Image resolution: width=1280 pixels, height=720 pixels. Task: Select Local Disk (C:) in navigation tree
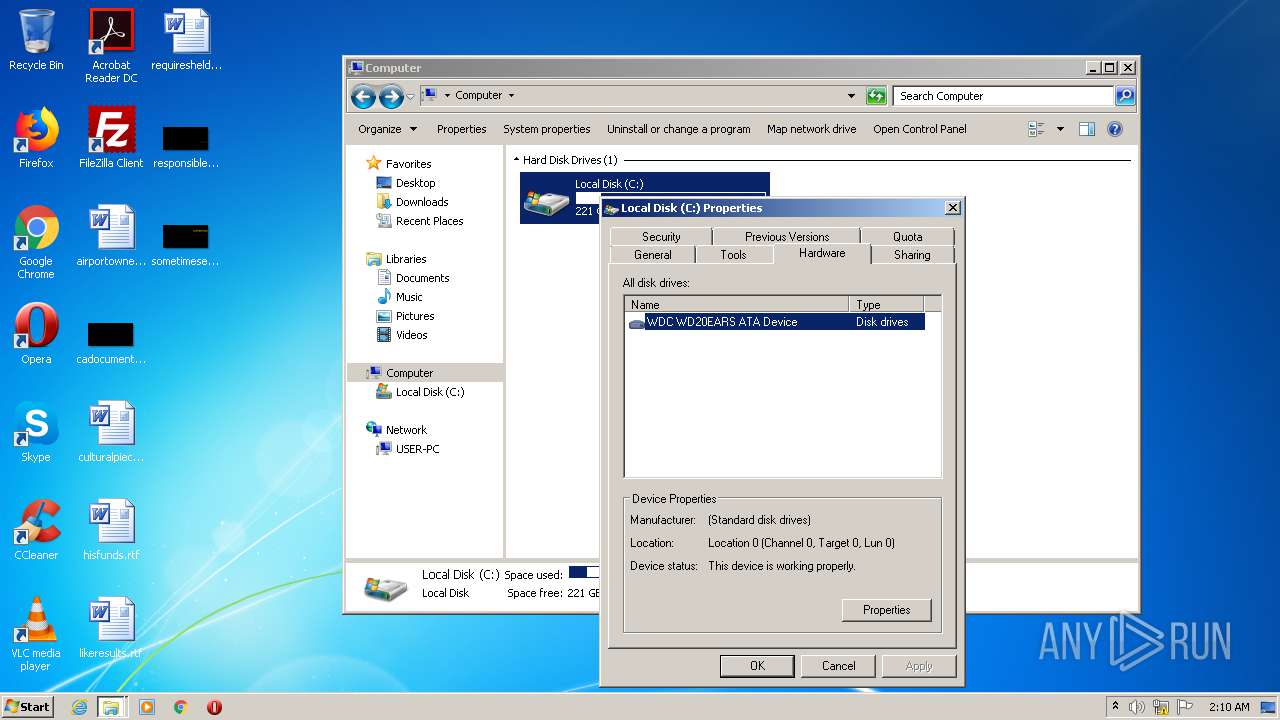(x=430, y=392)
